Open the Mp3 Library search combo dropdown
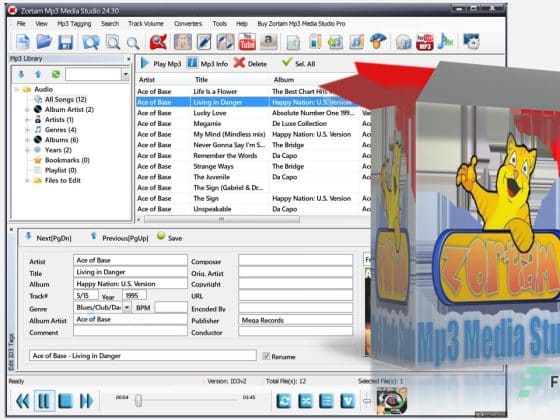 tap(126, 74)
